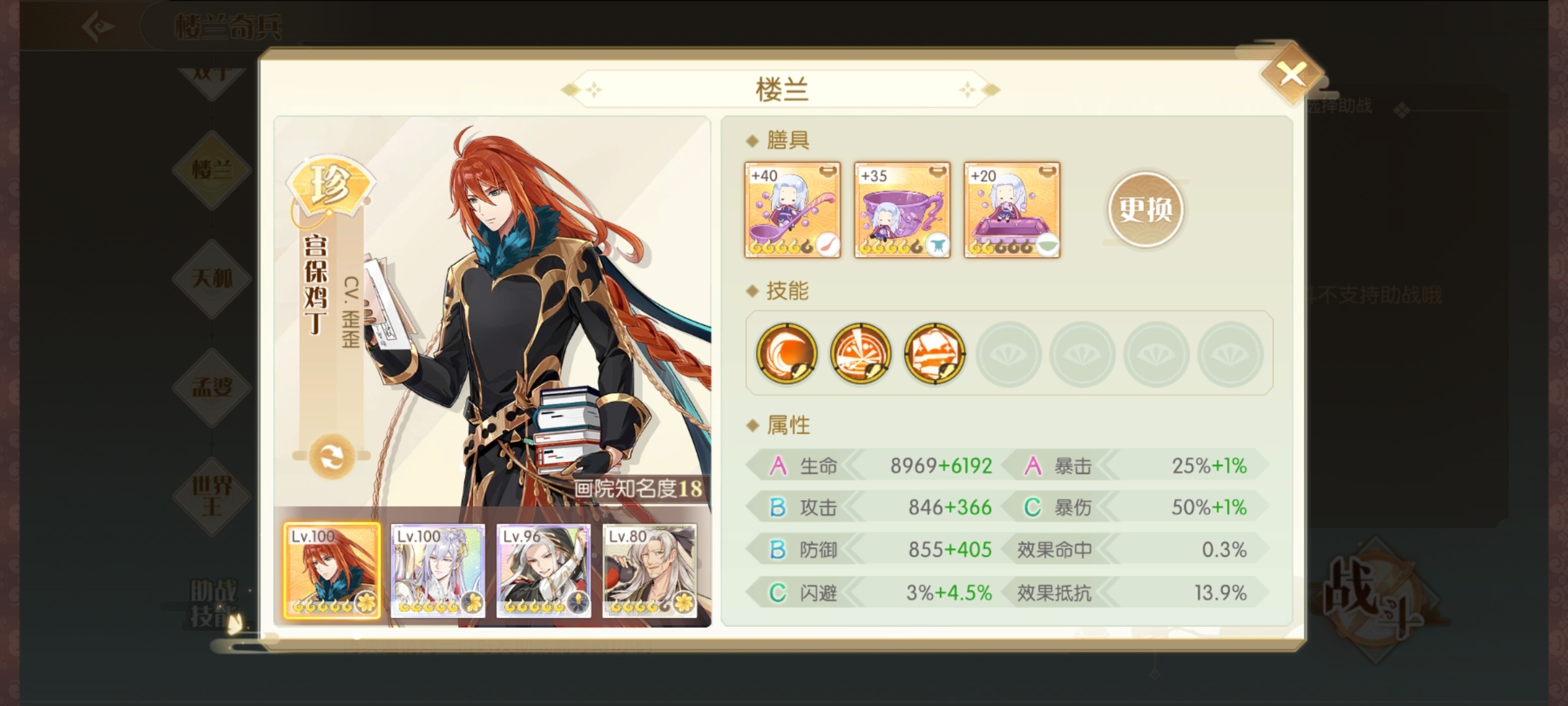
Task: Tap the first crescent skill icon
Action: 787,353
